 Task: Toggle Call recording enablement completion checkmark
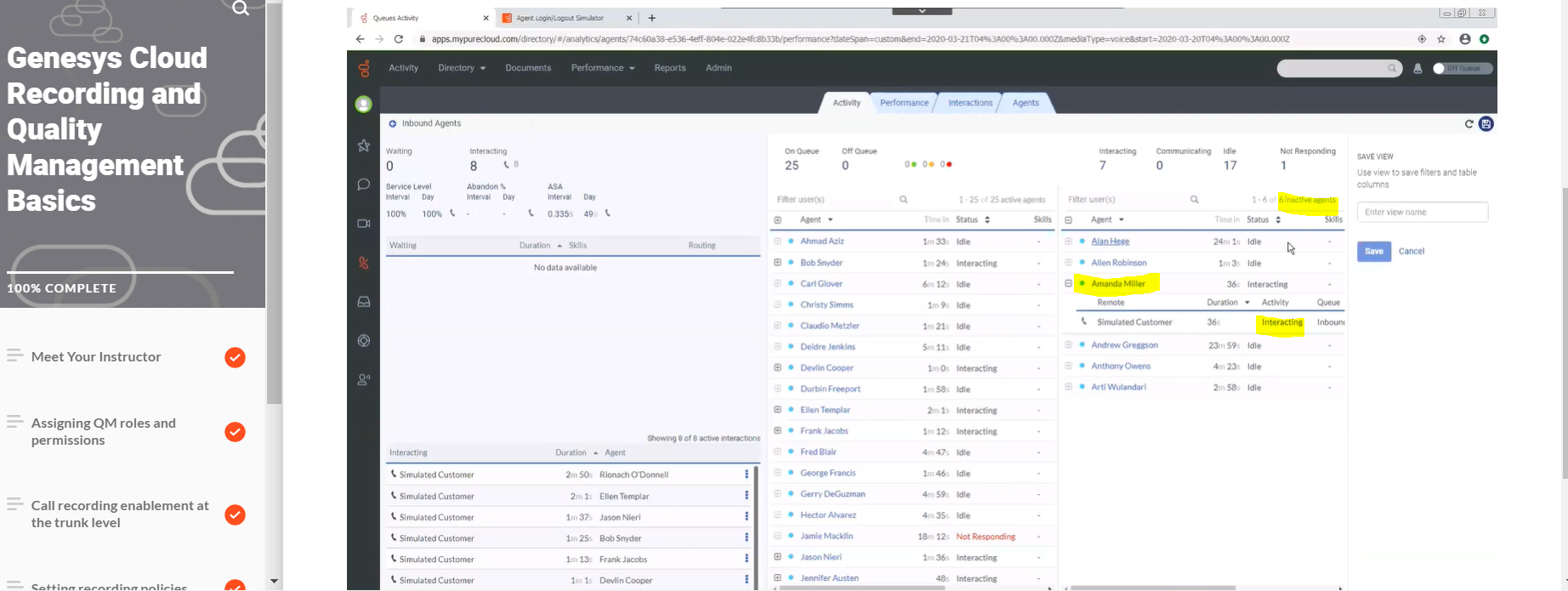(236, 515)
